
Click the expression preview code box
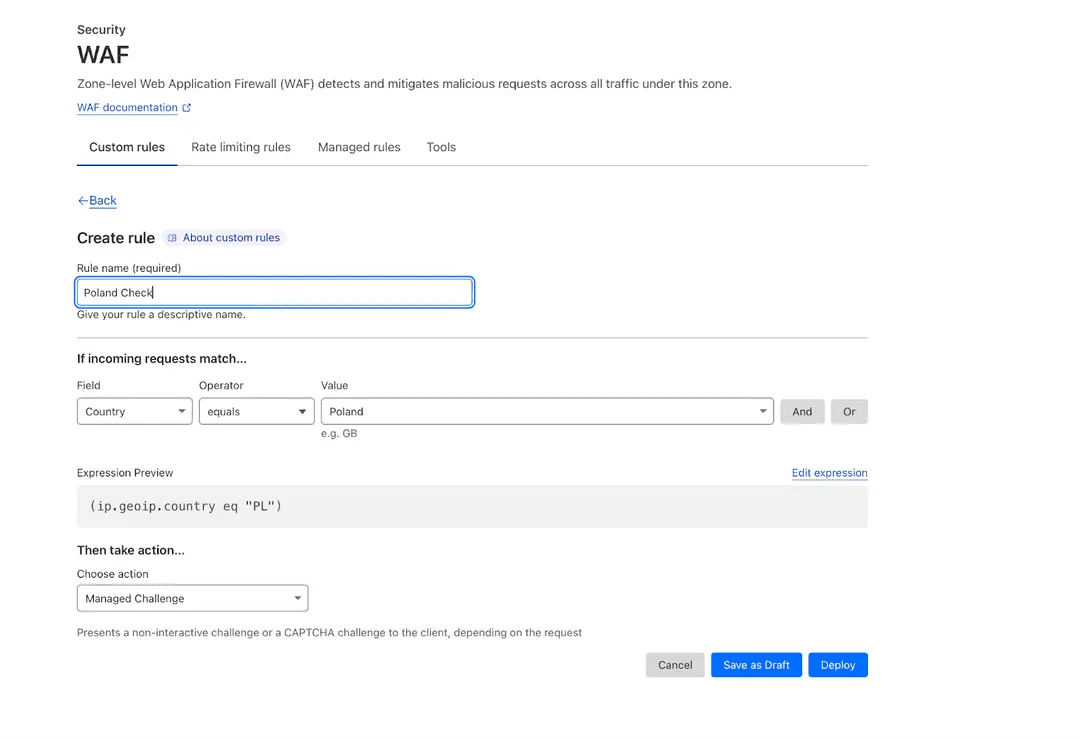(x=472, y=506)
